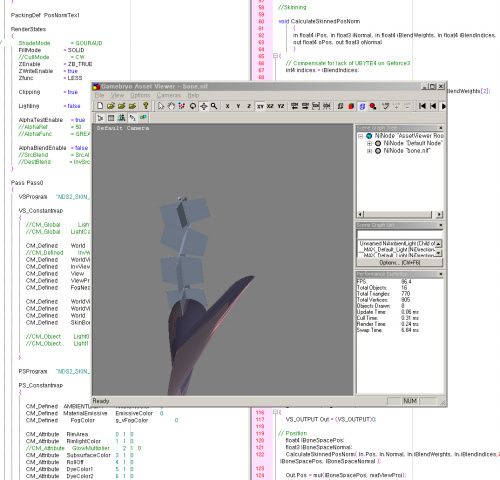500x480 pixels.
Task: Select the arrow pointer selection tool
Action: [x=161, y=106]
